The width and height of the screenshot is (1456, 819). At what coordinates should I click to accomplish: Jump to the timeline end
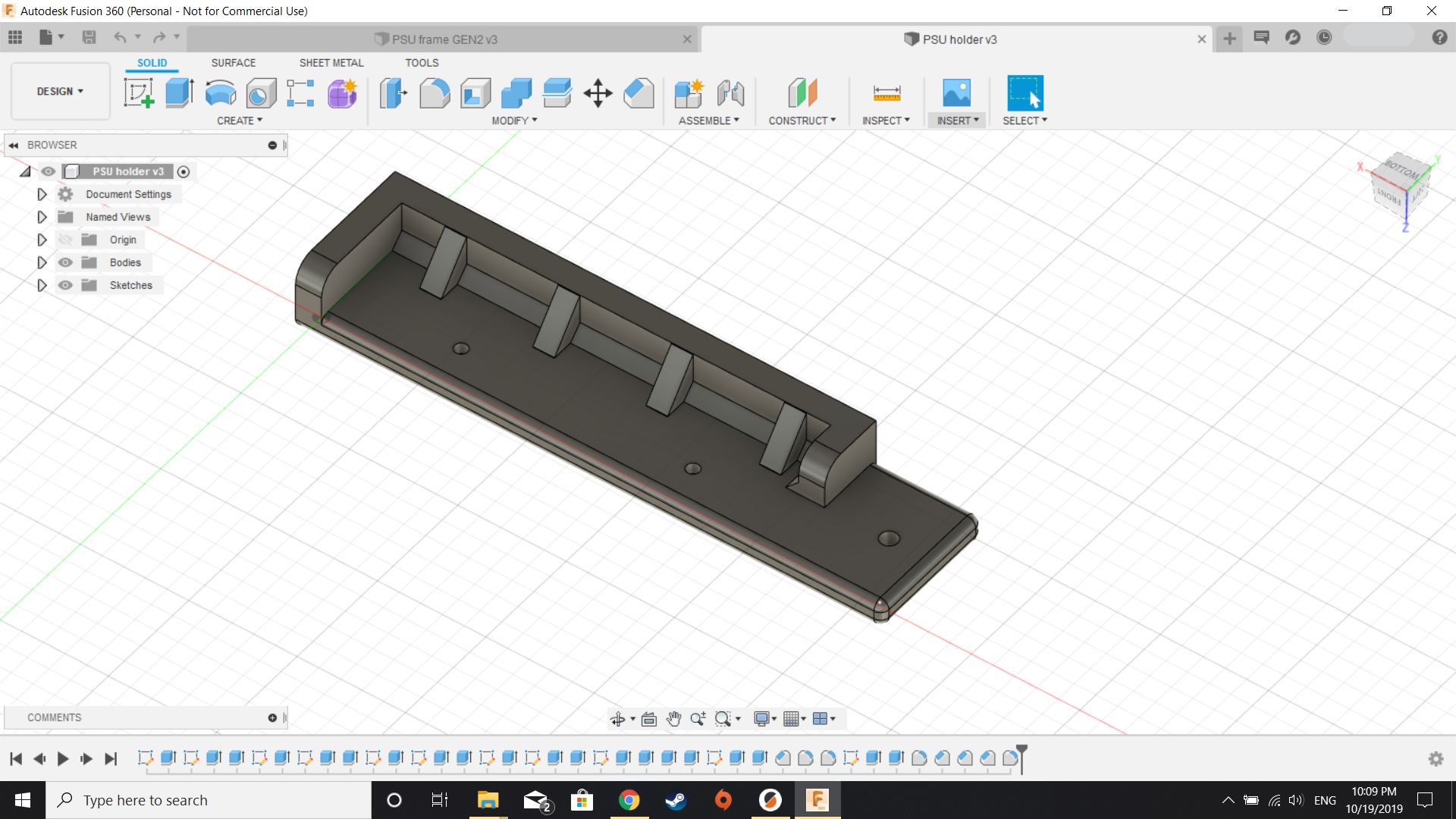point(111,758)
